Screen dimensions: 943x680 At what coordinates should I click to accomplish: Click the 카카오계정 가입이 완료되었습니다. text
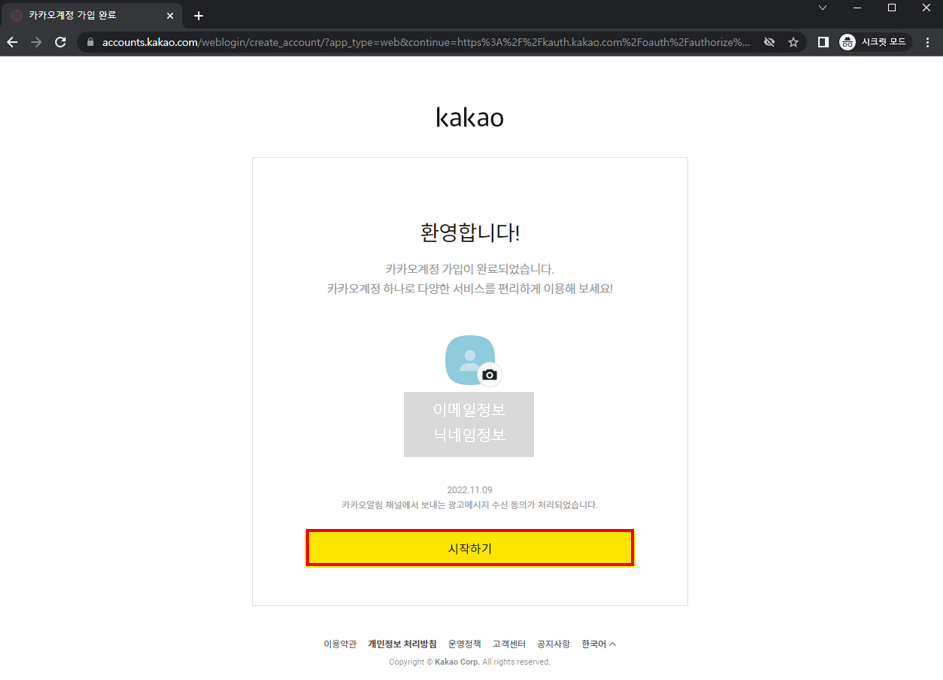point(470,269)
